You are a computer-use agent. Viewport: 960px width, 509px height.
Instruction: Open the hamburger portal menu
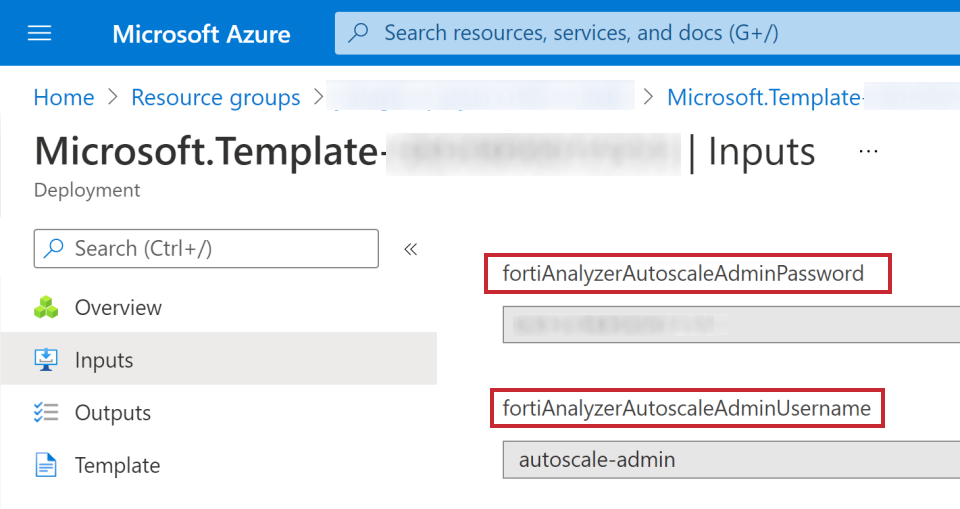(x=39, y=33)
